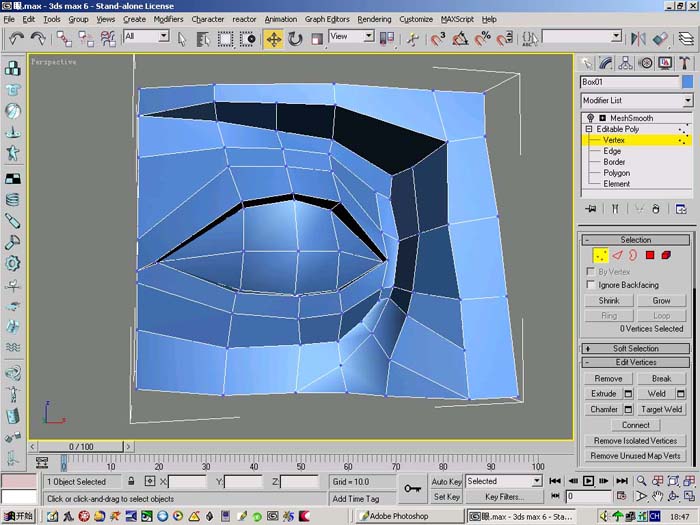Toggle the Selection Lock padlock

[131, 481]
